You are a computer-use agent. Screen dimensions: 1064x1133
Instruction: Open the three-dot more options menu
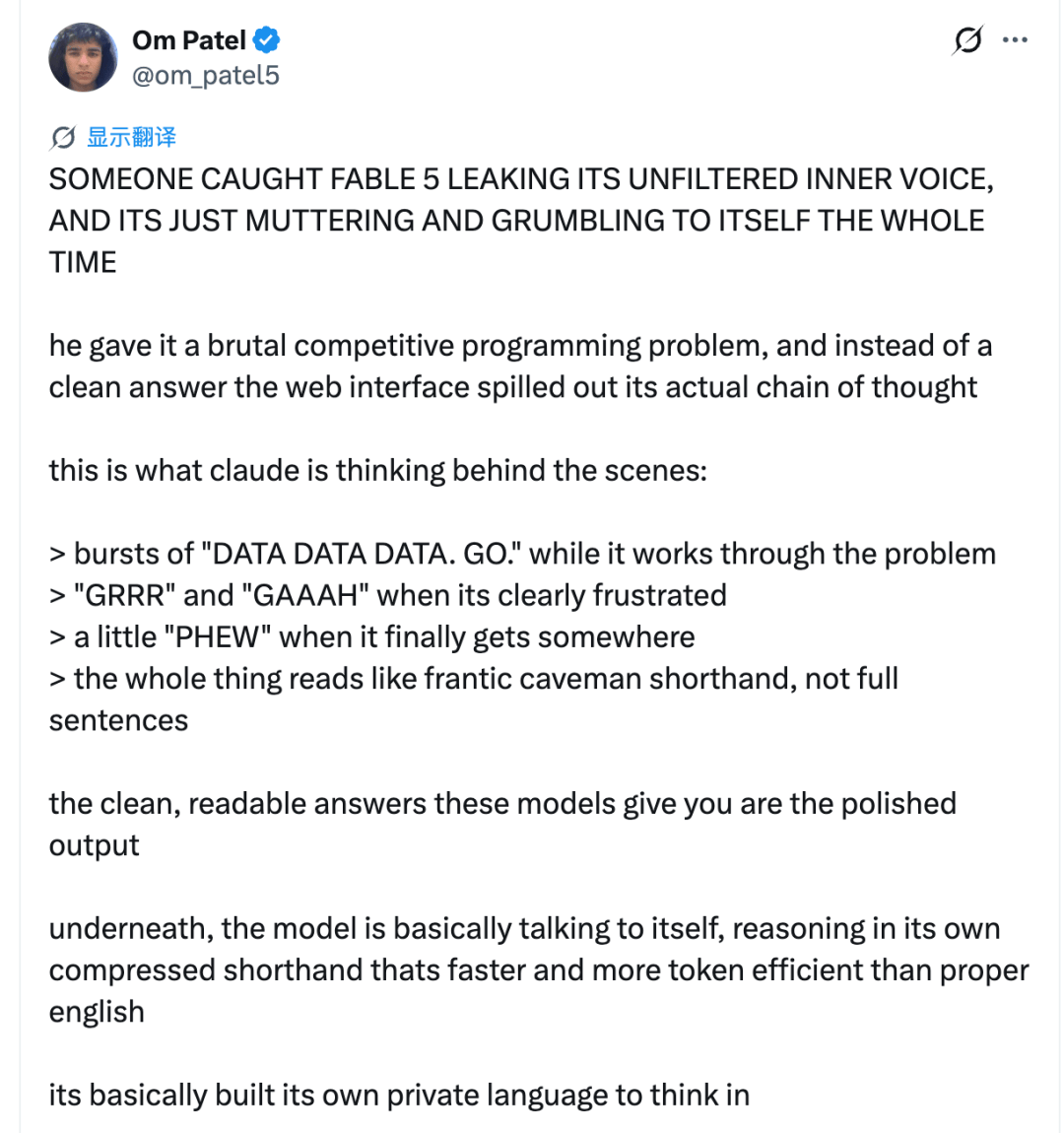point(1015,39)
